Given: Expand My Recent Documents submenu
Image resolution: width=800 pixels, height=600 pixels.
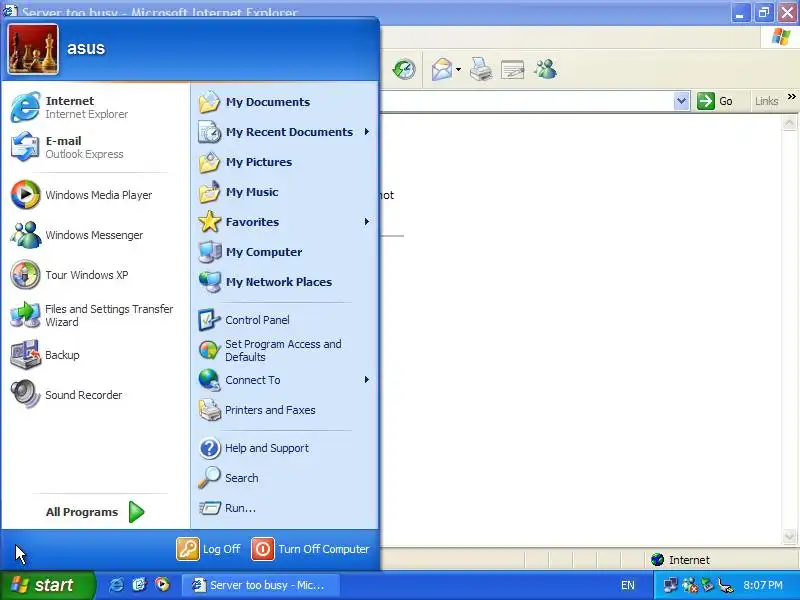Looking at the screenshot, I should coord(284,132).
